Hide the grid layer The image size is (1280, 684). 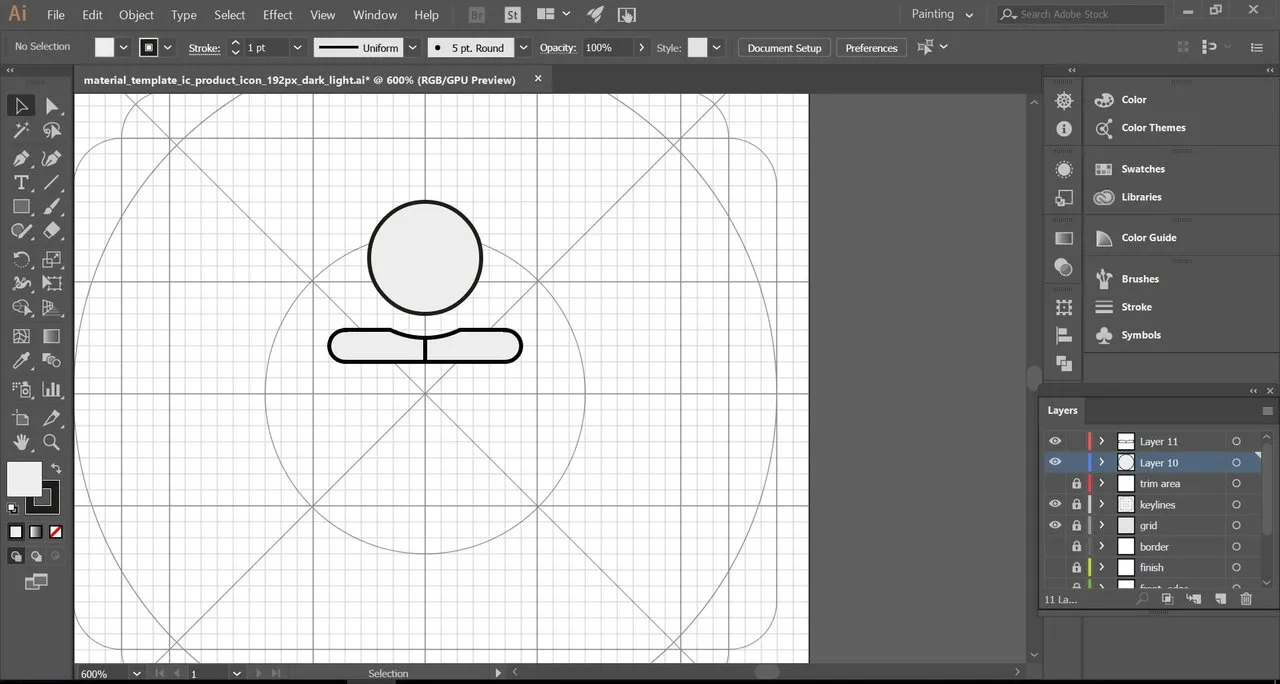tap(1055, 525)
